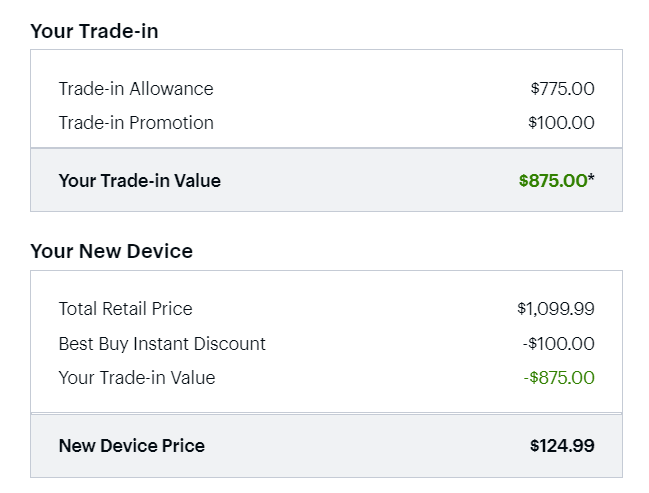Click the "Your Trade-in" section heading

(94, 31)
